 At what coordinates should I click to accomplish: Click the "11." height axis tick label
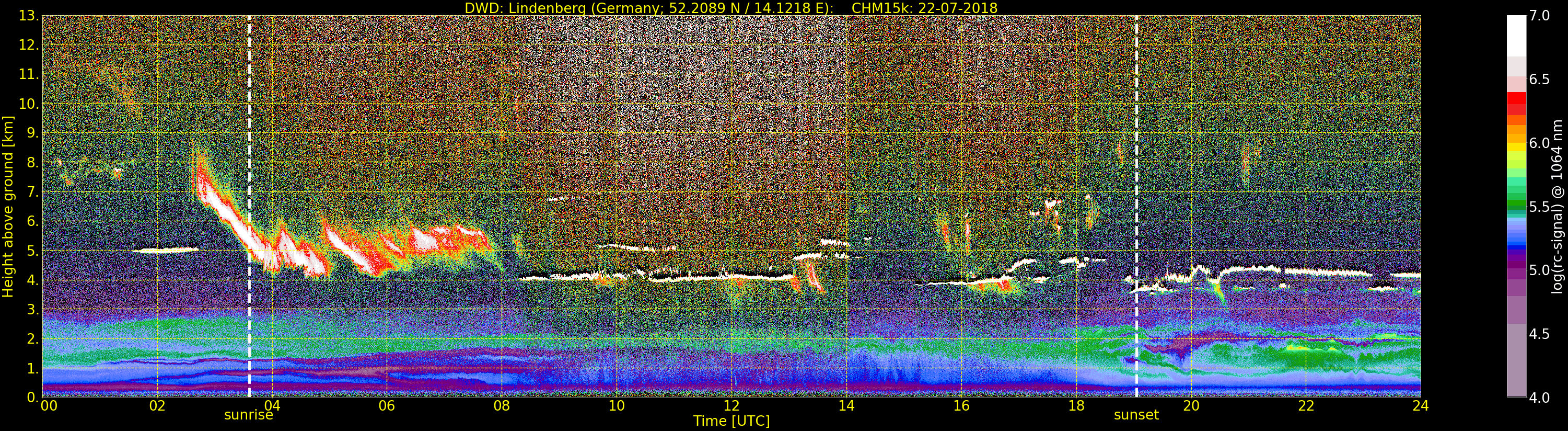(29, 74)
